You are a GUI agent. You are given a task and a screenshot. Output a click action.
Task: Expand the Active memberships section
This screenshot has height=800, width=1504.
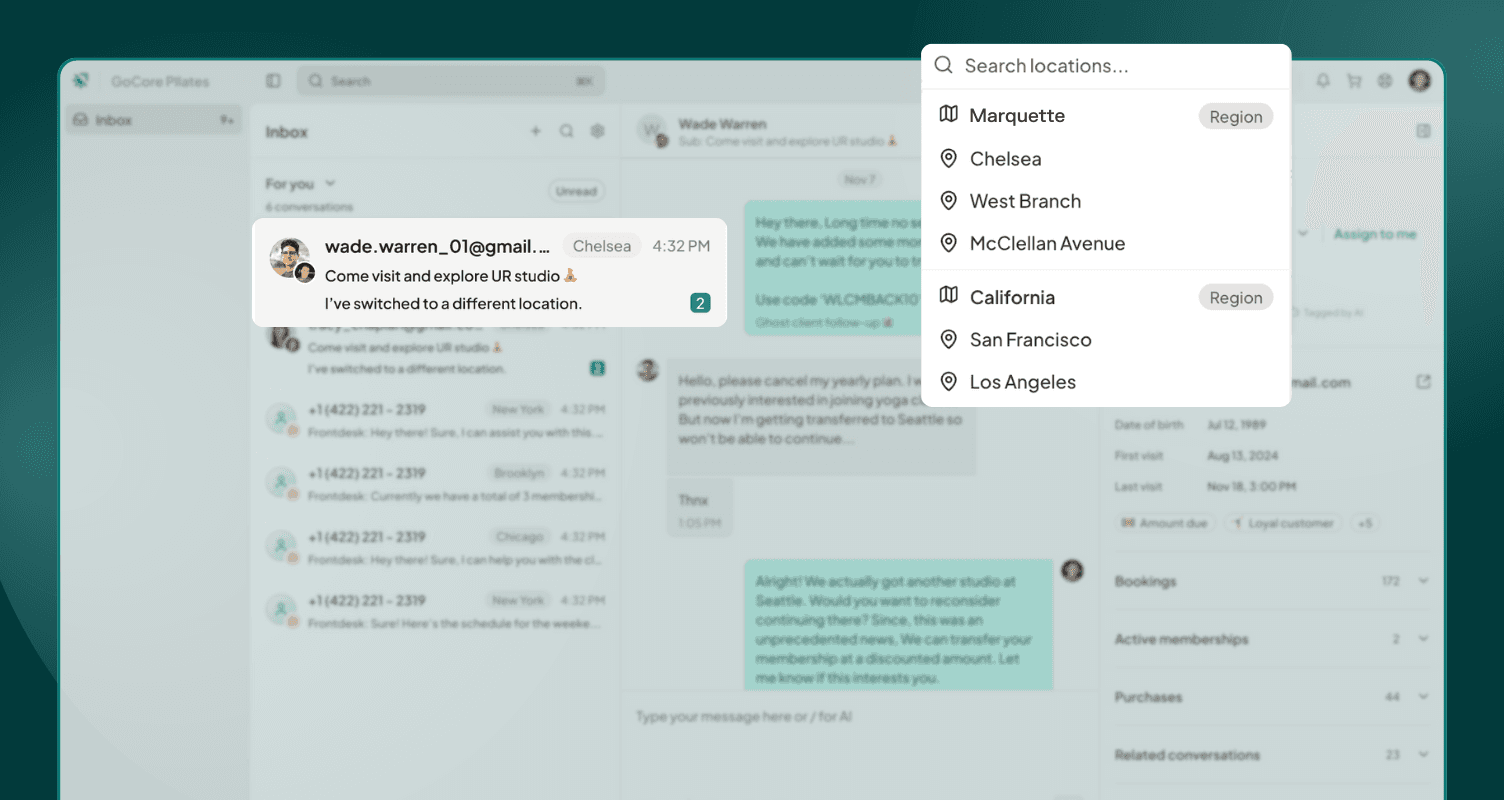[1423, 639]
